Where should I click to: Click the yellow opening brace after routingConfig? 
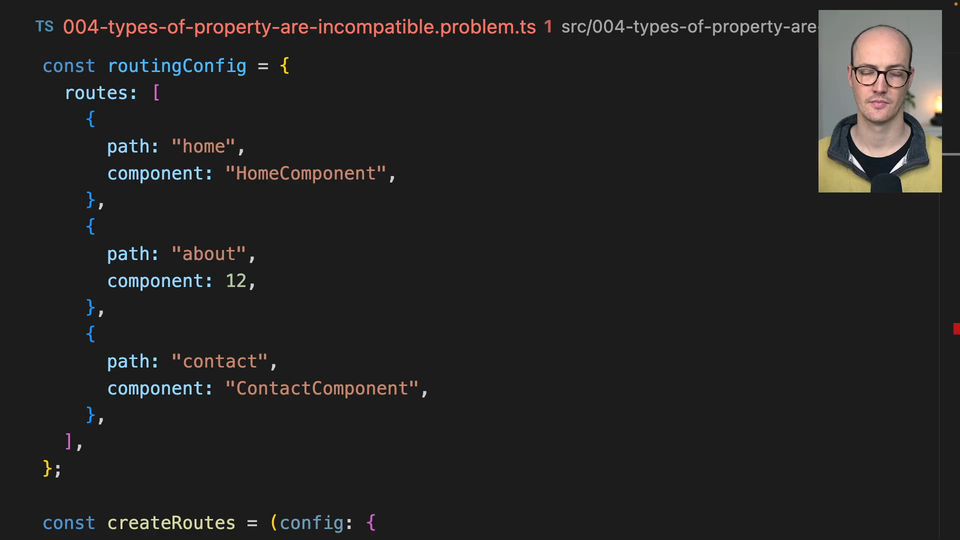284,66
